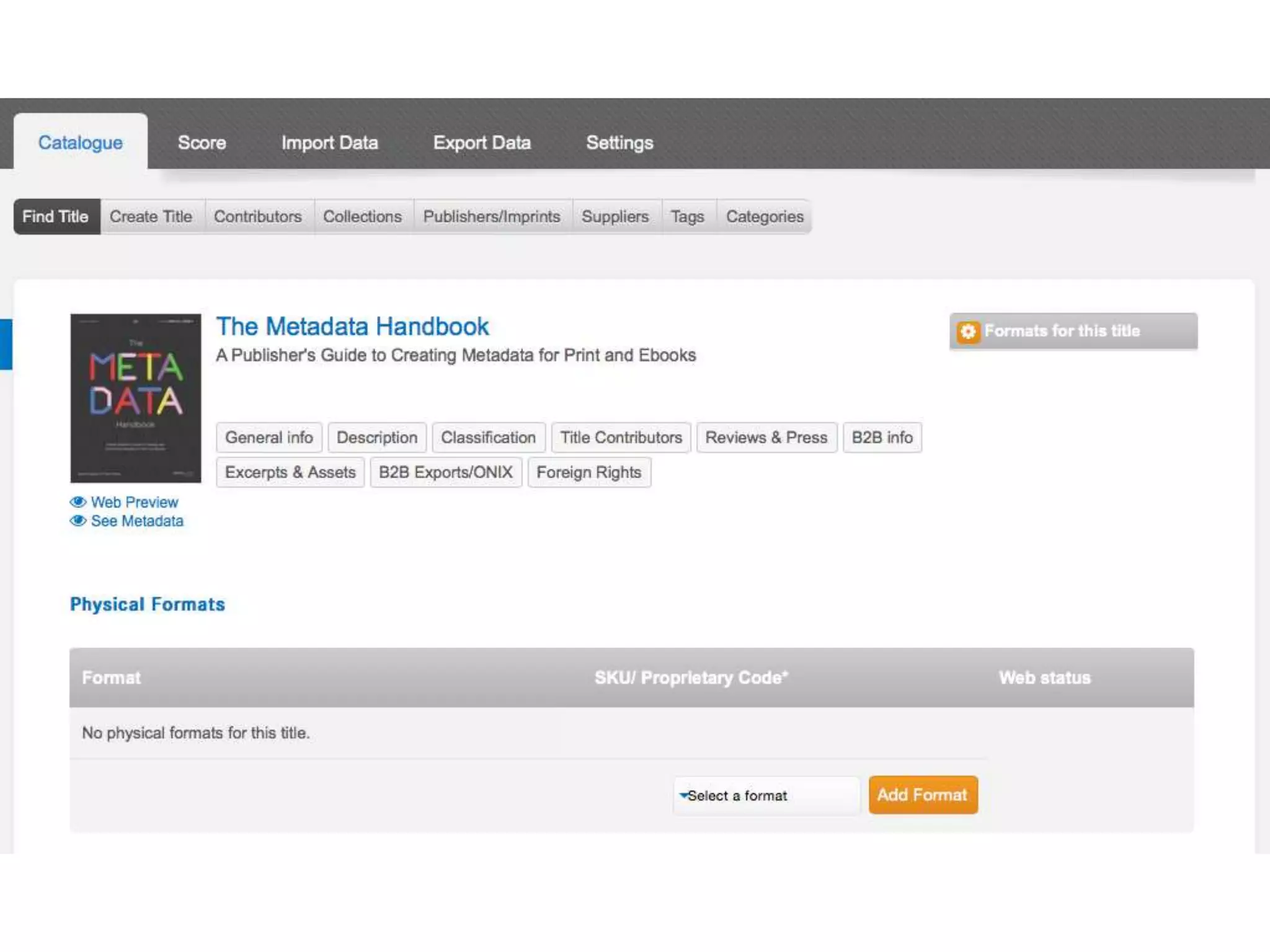The width and height of the screenshot is (1270, 952).
Task: Open the Classification section button
Action: 488,438
